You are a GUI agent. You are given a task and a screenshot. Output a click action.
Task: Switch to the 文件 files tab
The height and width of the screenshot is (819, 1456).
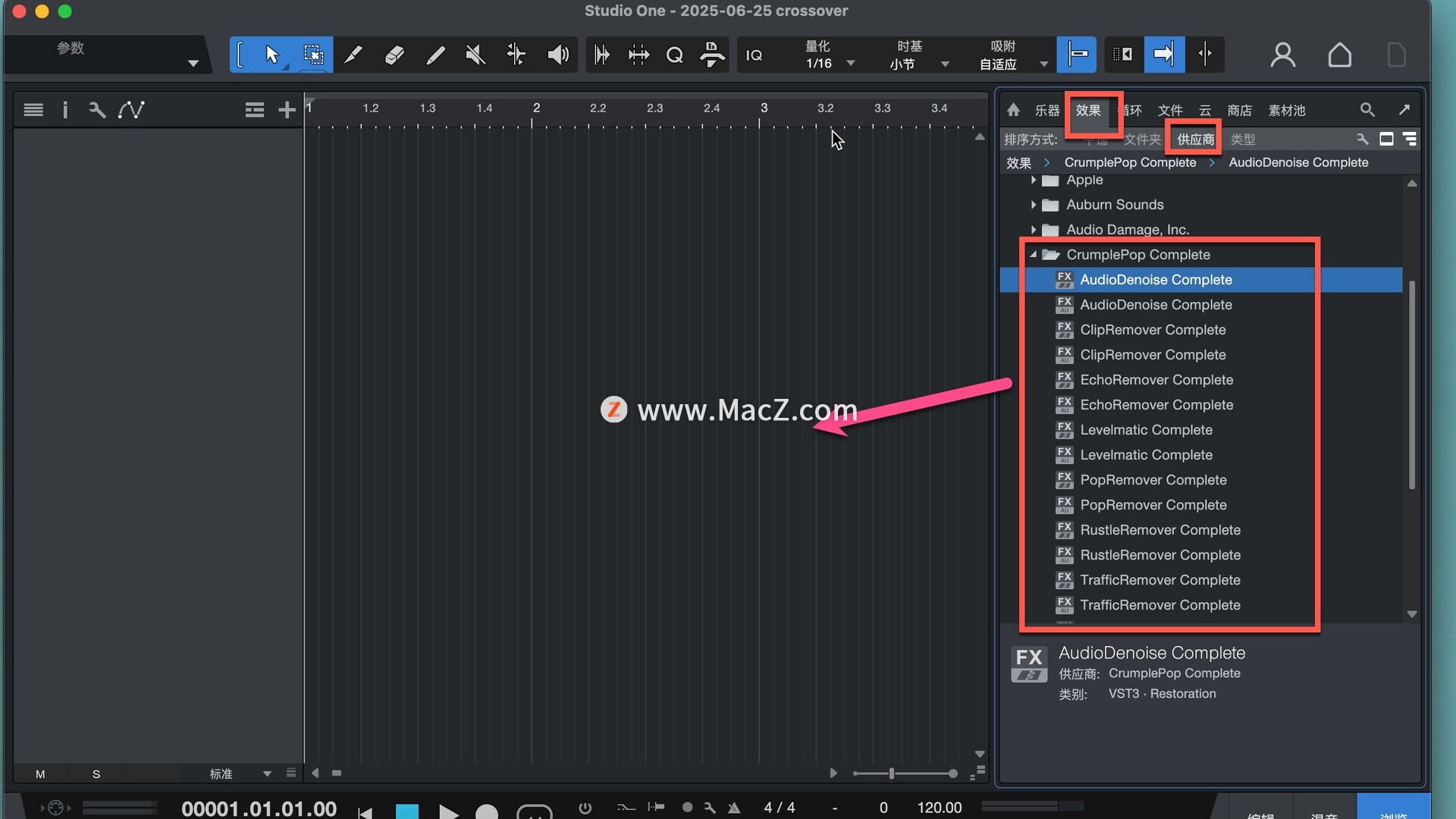[x=1170, y=111]
